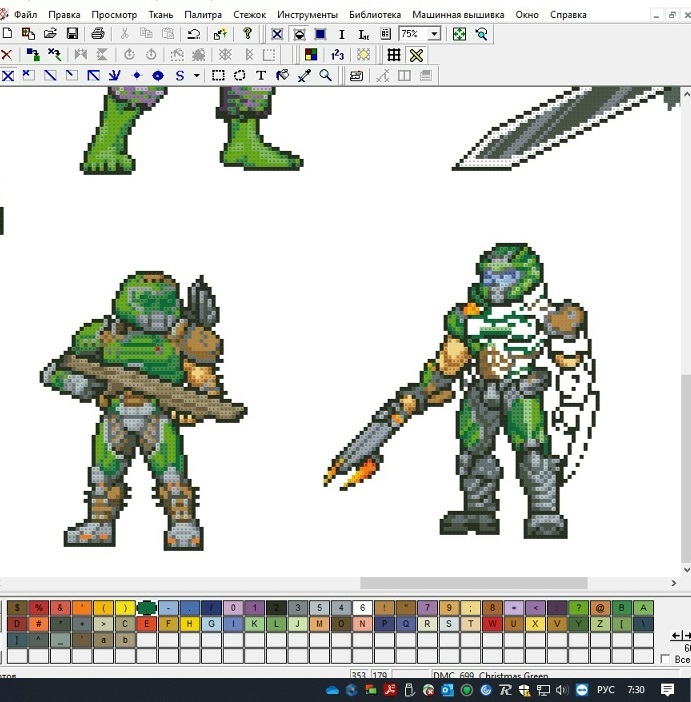Toggle the grid display button

[x=394, y=55]
